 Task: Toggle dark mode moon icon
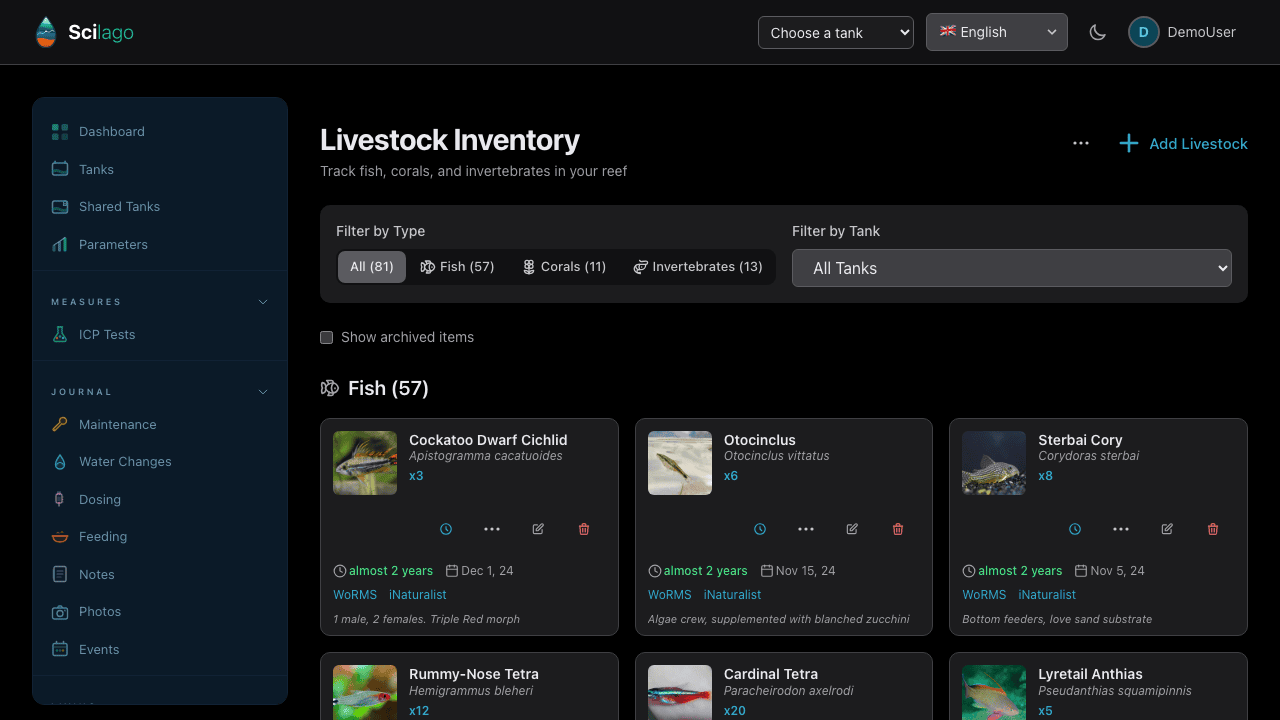[x=1097, y=32]
